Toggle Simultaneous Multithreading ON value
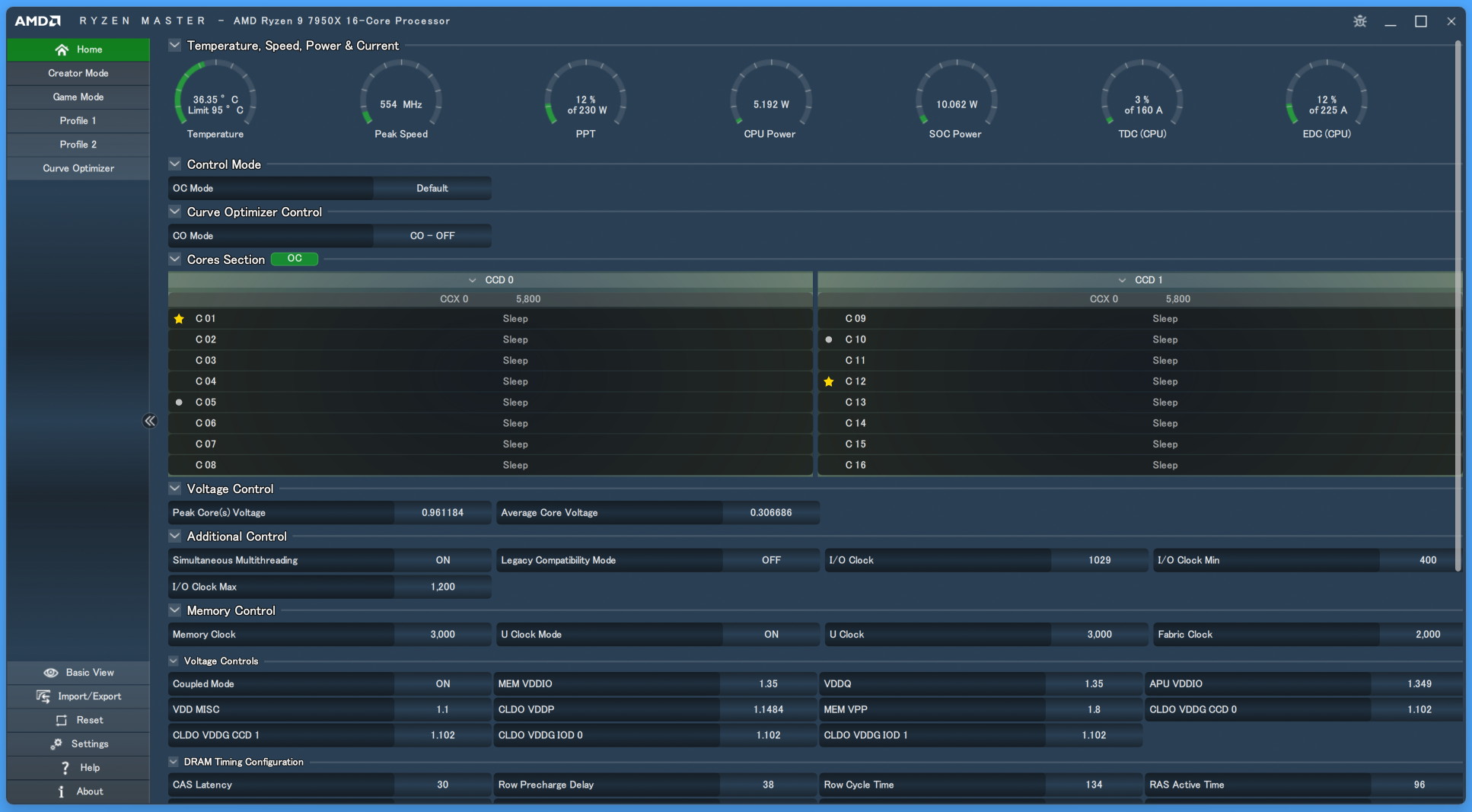1472x812 pixels. pyautogui.click(x=443, y=560)
